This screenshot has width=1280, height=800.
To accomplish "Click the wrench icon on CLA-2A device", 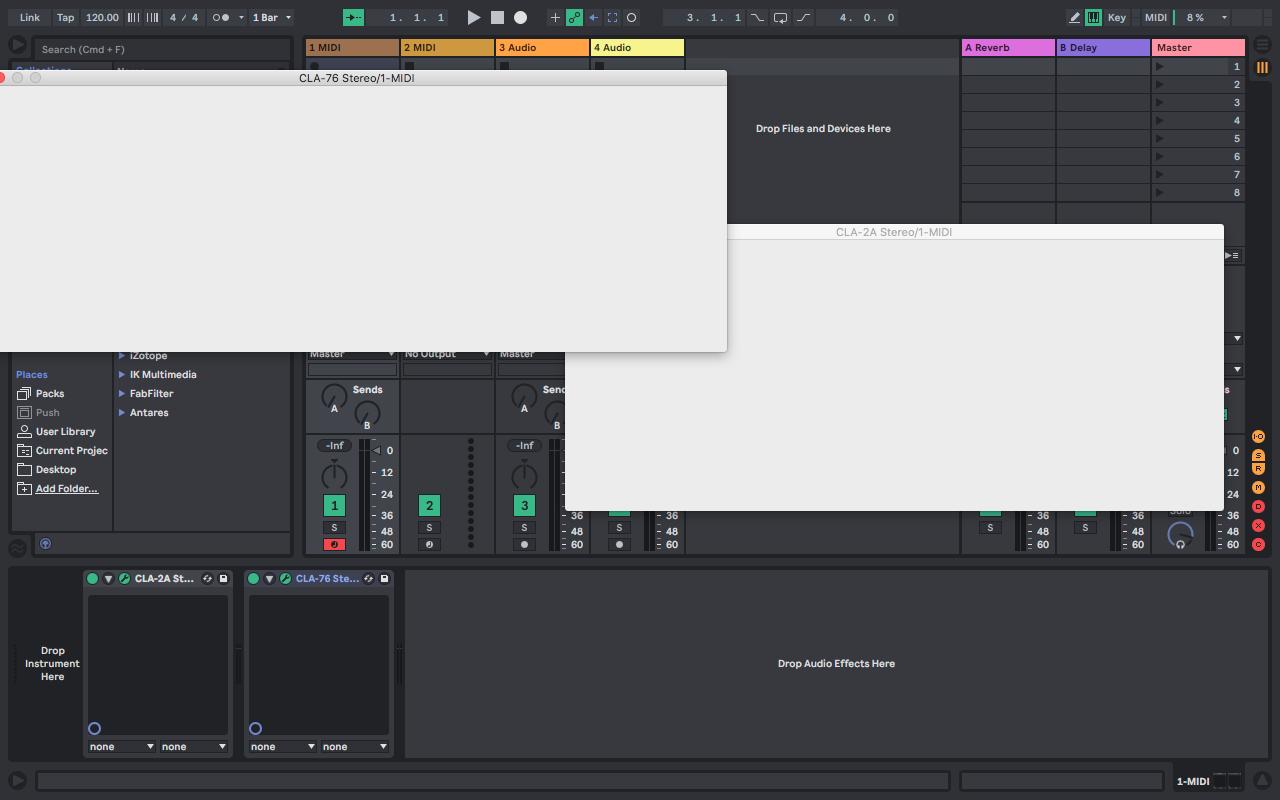I will point(125,579).
